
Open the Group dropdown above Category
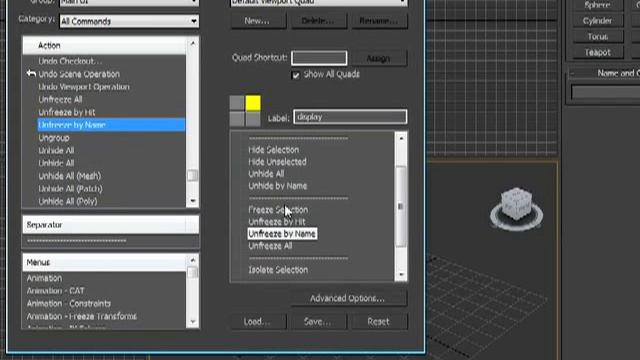[129, 2]
